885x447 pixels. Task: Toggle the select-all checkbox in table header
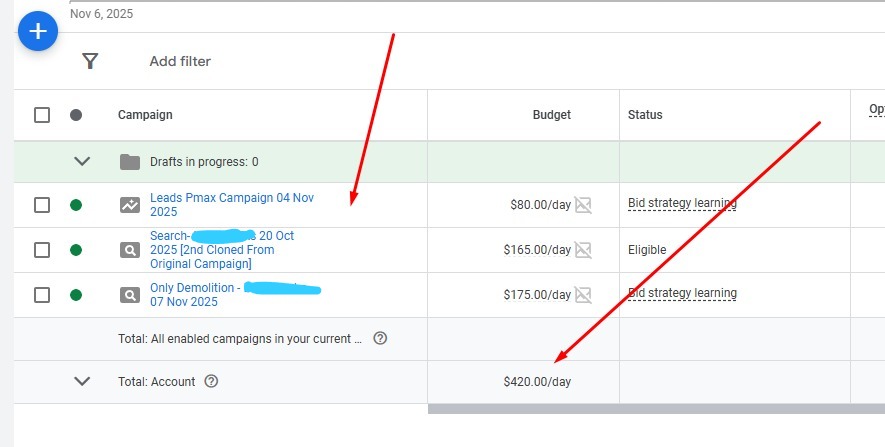pos(42,115)
